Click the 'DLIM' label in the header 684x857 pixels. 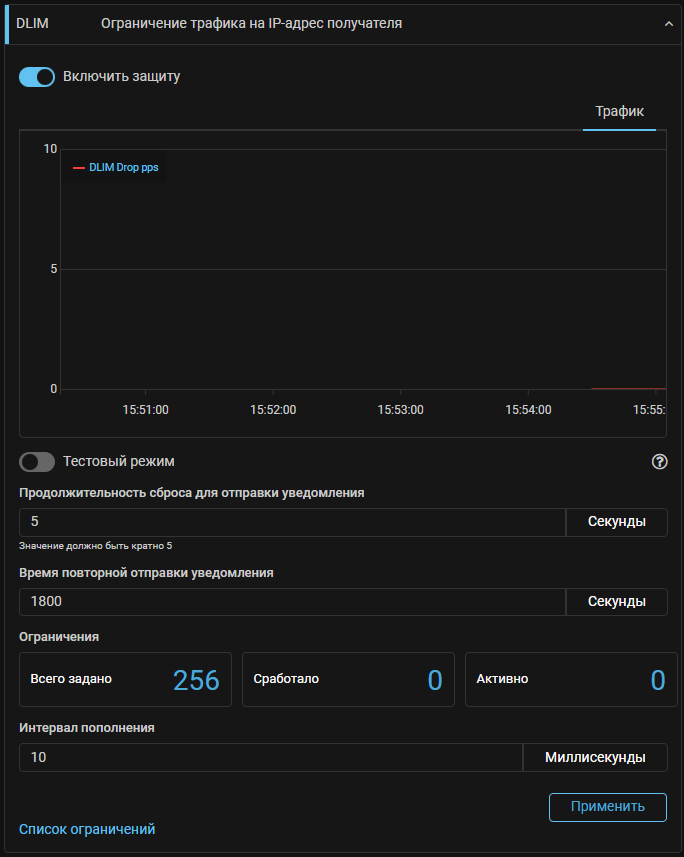[x=32, y=23]
